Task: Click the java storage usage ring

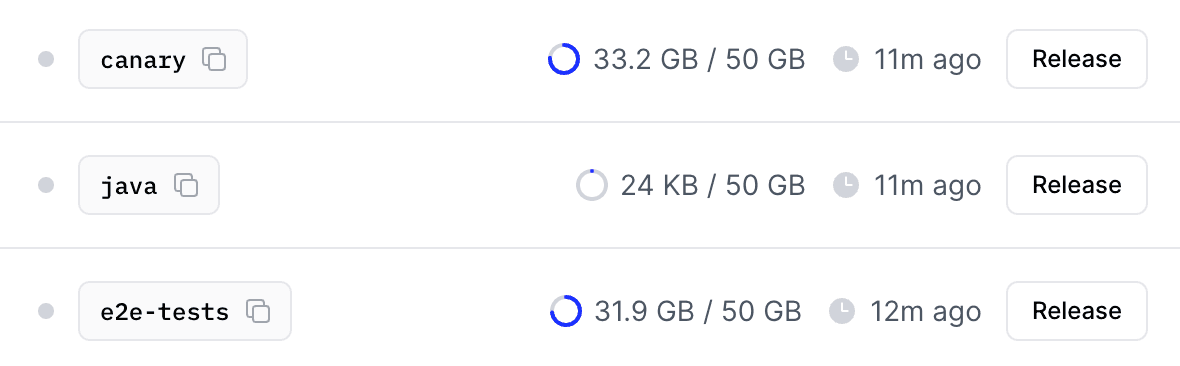Action: (x=592, y=185)
